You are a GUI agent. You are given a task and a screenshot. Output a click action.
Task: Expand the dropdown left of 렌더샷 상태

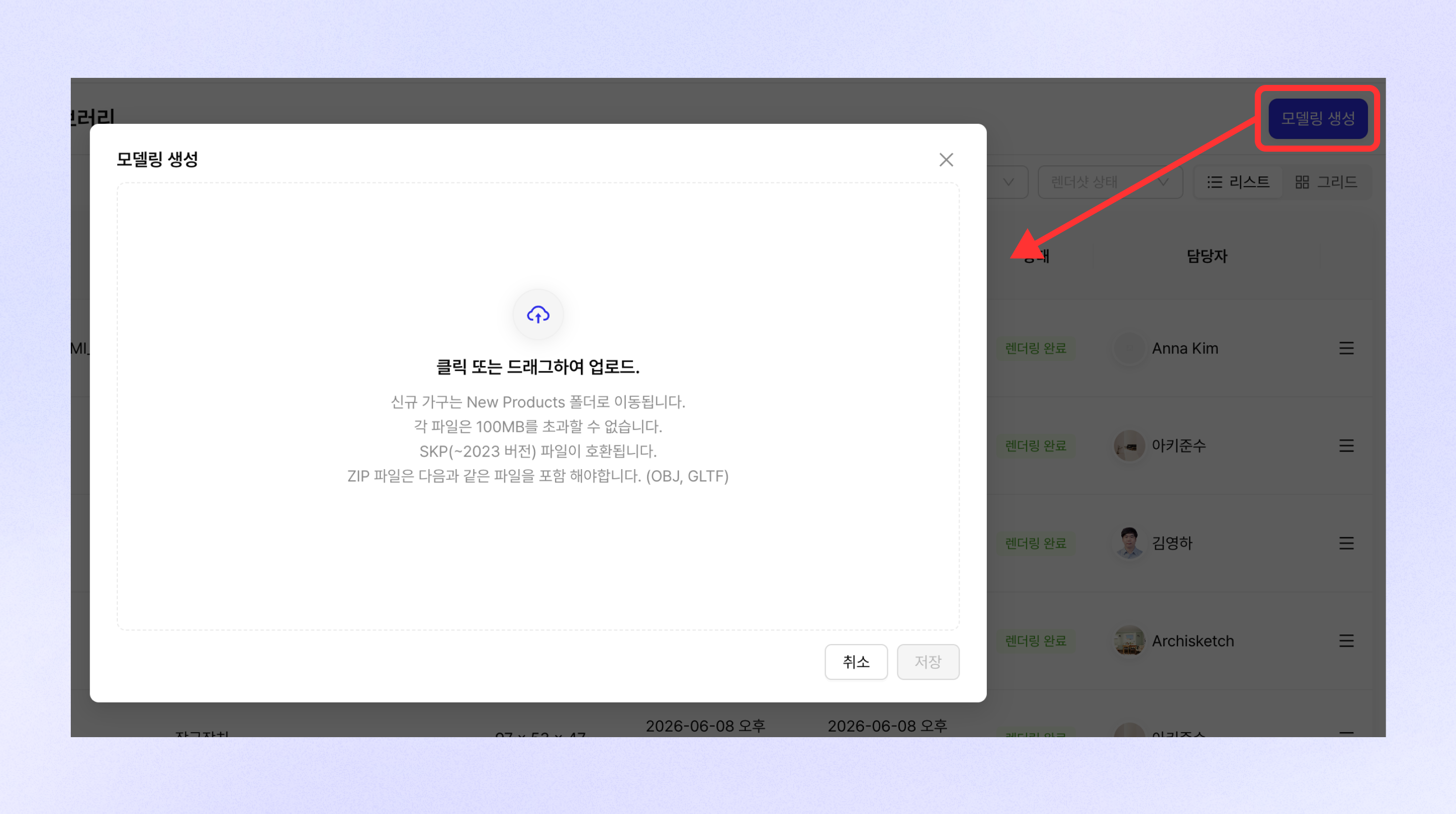tap(1007, 182)
